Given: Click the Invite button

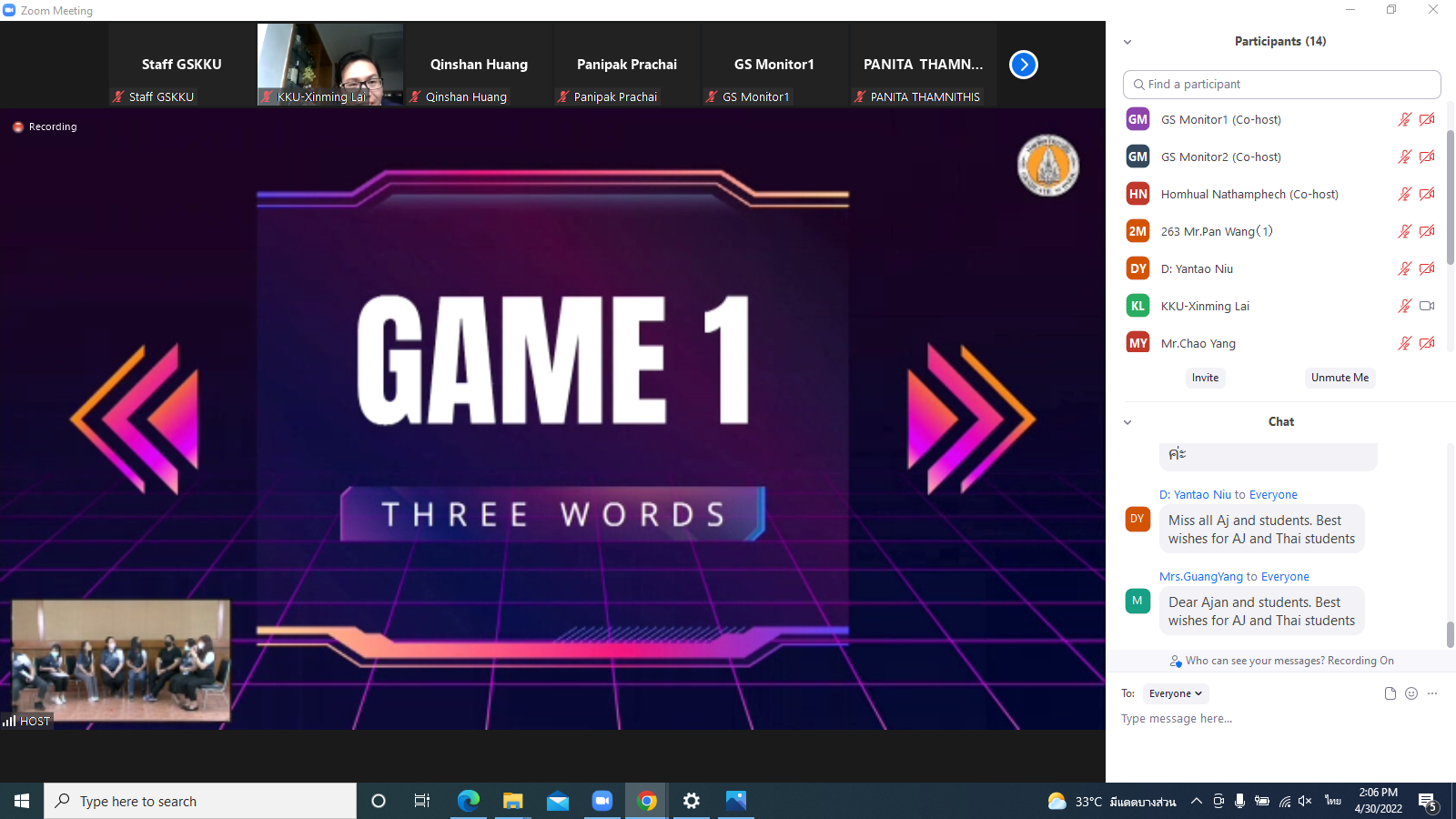Looking at the screenshot, I should coord(1205,378).
